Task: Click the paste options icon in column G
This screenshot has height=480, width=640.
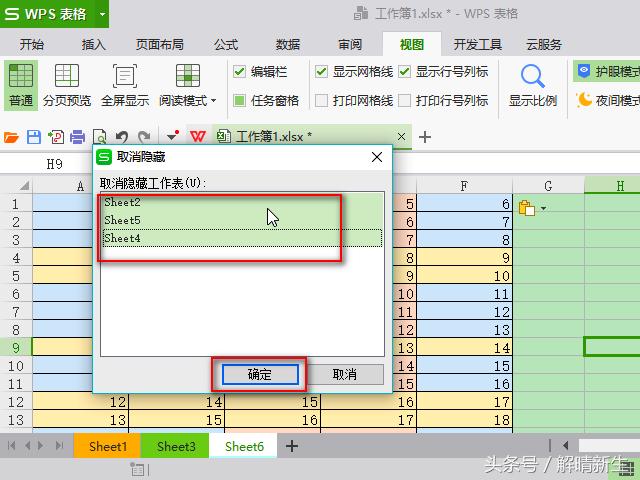Action: pos(527,208)
